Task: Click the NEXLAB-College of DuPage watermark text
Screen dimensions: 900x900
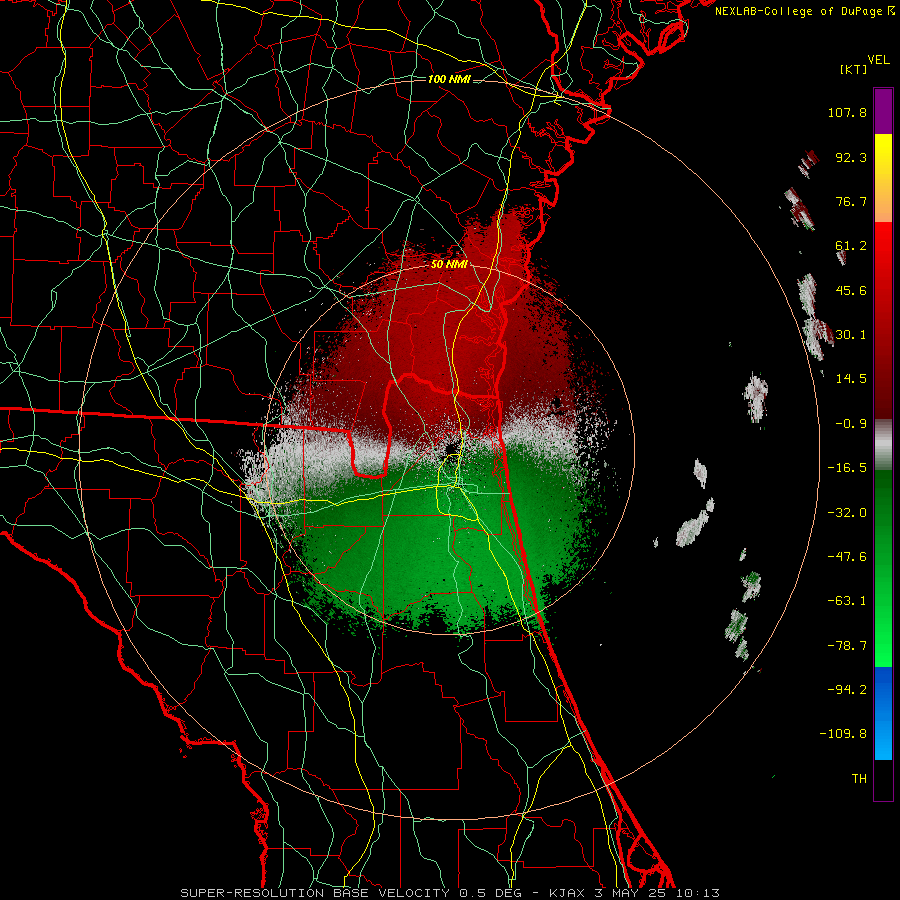Action: pos(804,11)
